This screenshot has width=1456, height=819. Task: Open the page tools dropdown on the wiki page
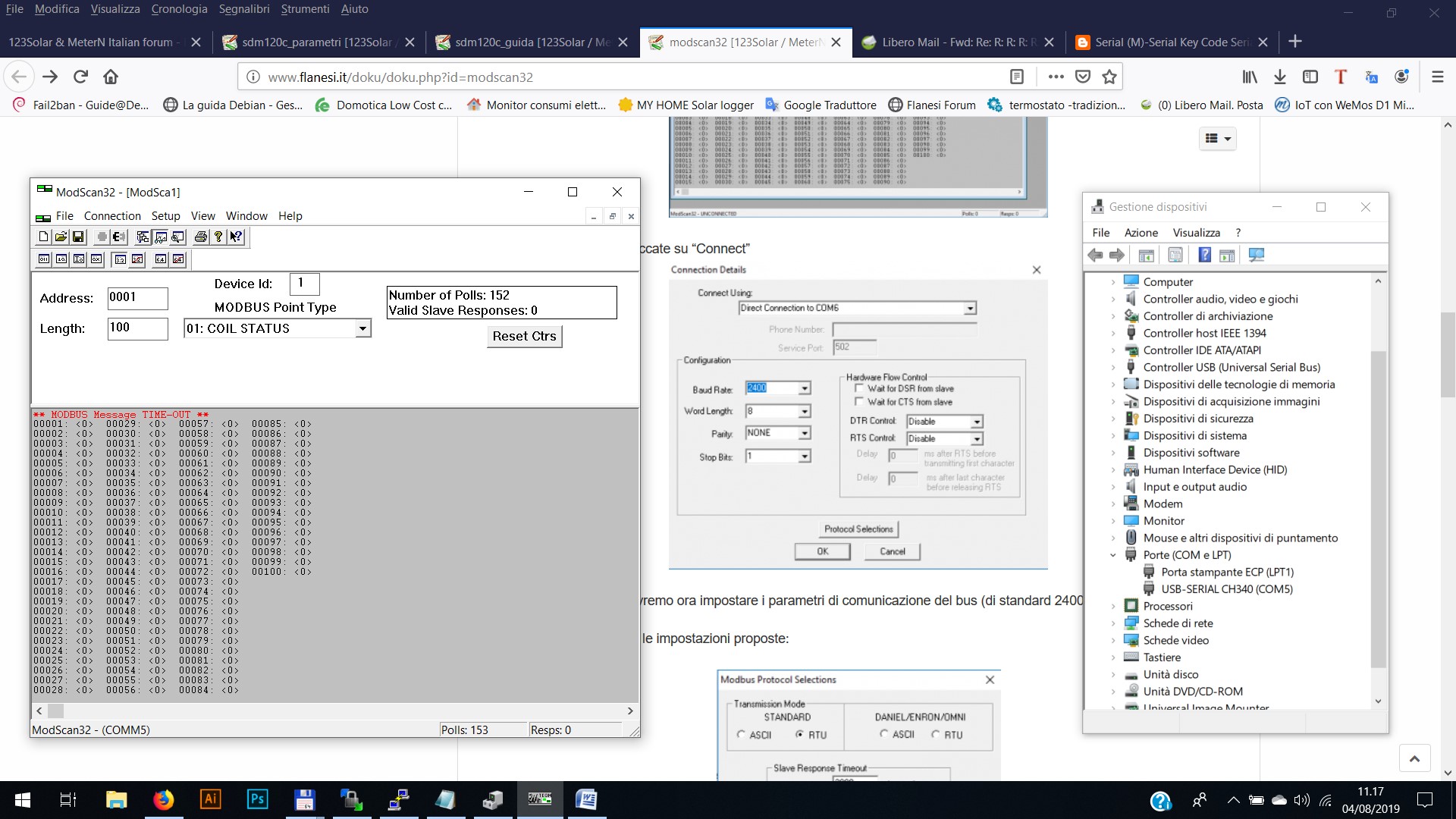coord(1218,139)
